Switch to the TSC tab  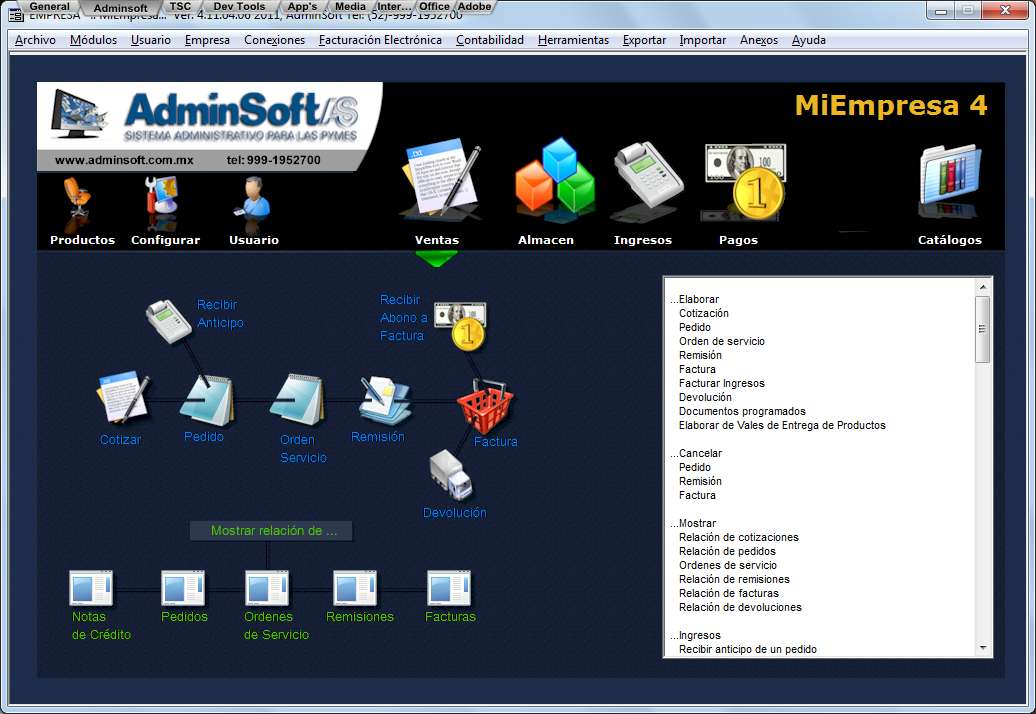(180, 7)
